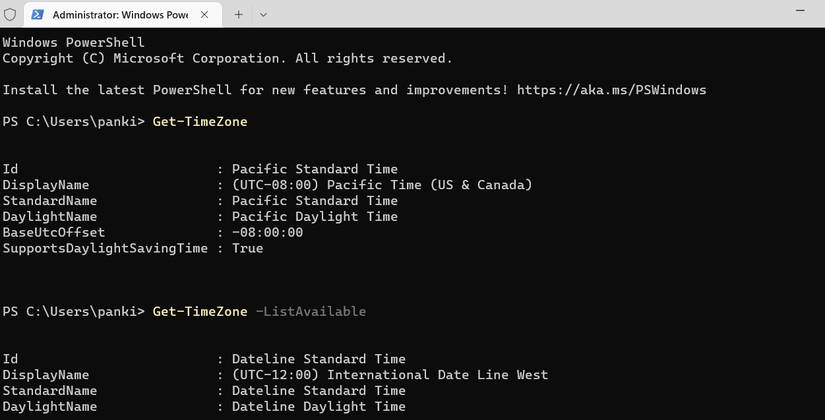Image resolution: width=825 pixels, height=420 pixels.
Task: Click the Dateline Daylight Time value
Action: 318,407
